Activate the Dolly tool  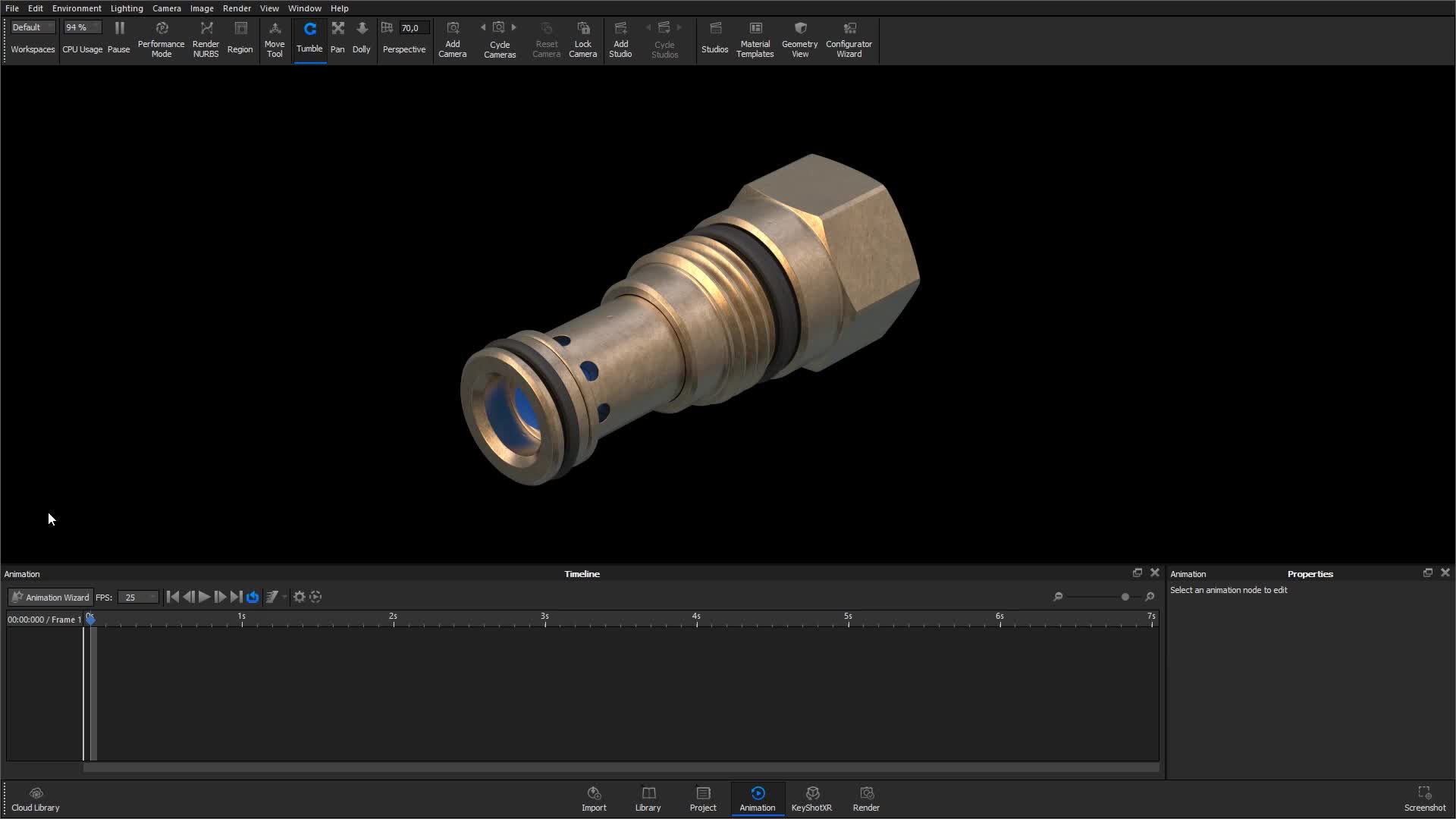[x=362, y=38]
